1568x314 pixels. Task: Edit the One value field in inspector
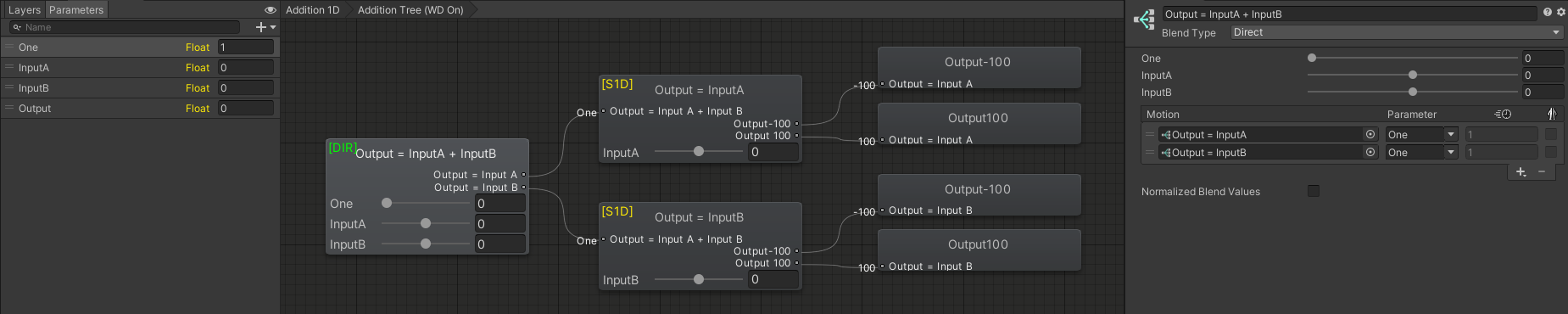1543,58
